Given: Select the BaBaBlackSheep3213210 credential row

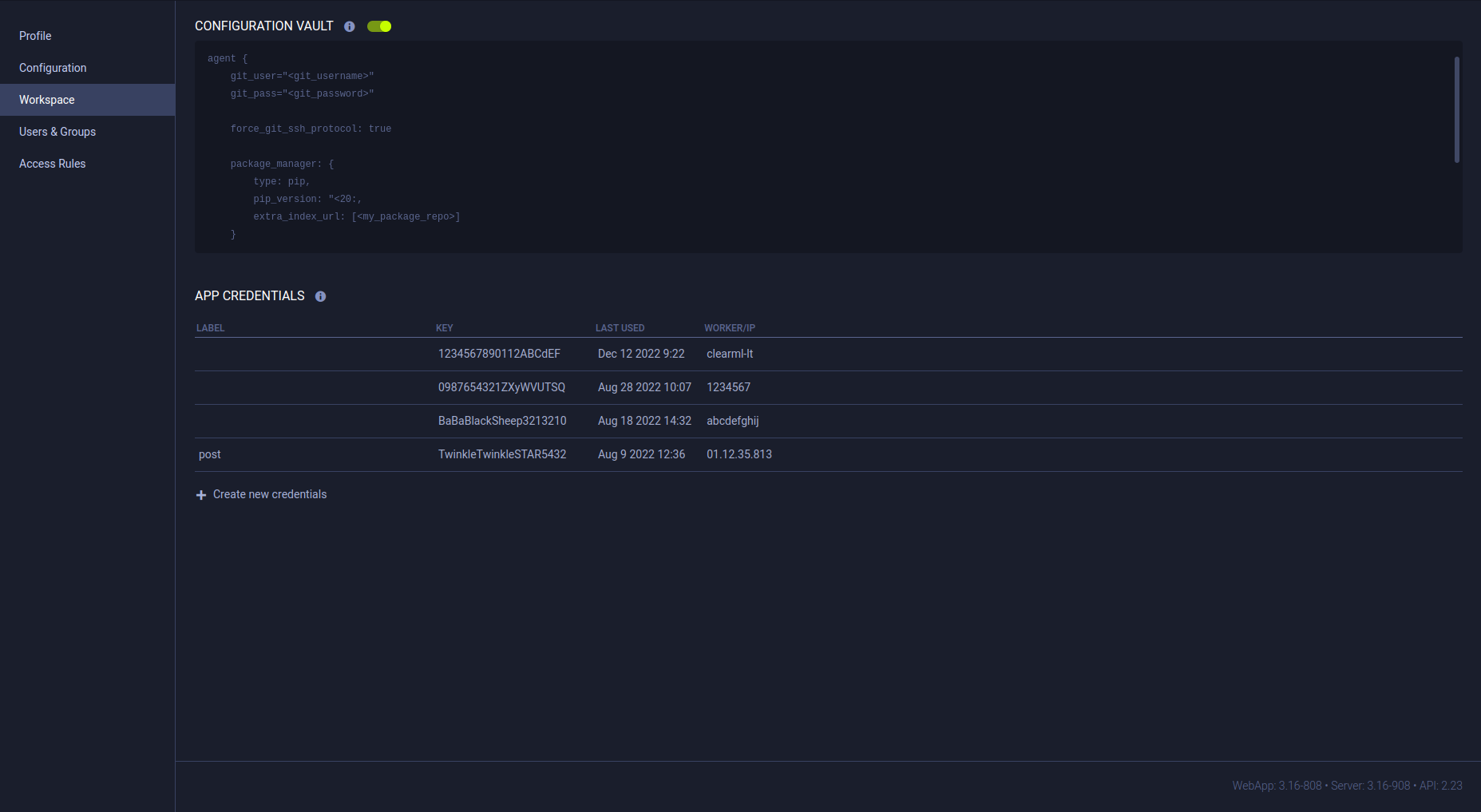Looking at the screenshot, I should (502, 421).
